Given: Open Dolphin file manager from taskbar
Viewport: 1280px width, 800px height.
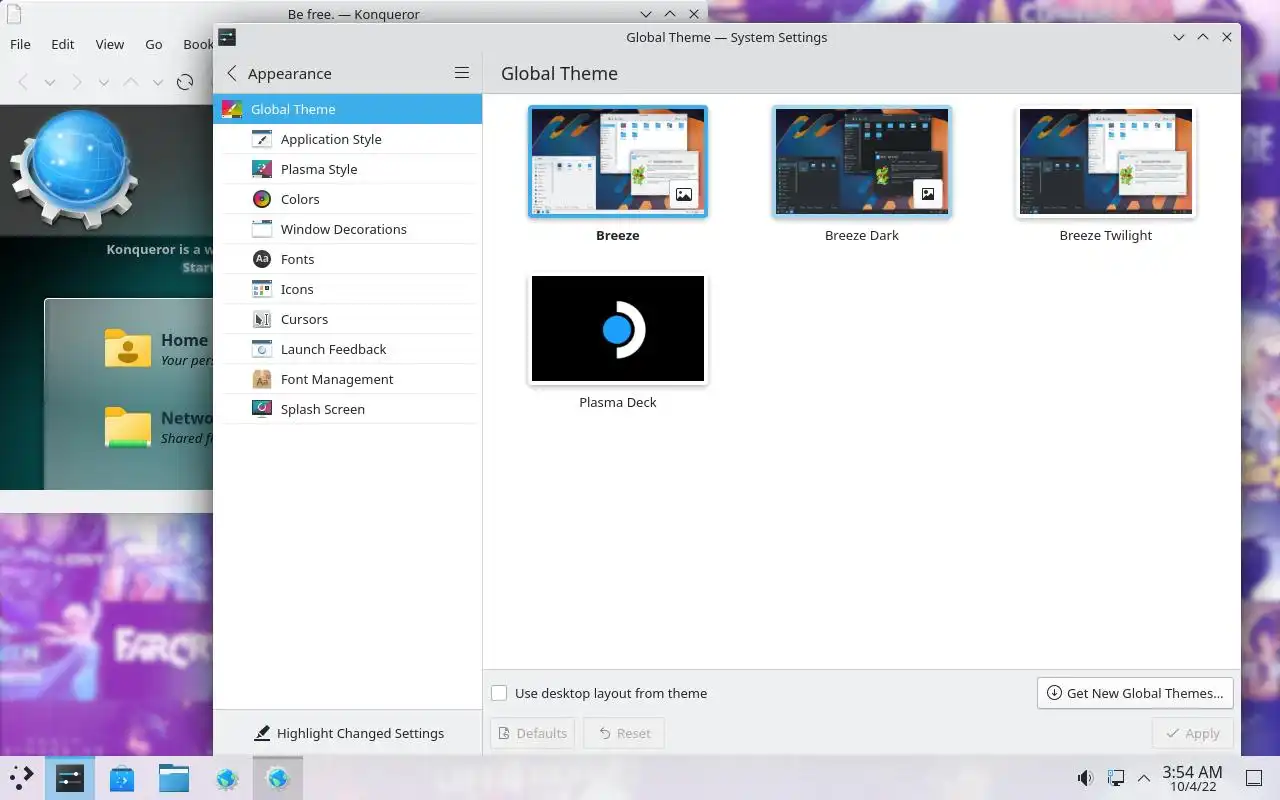Looking at the screenshot, I should [174, 778].
